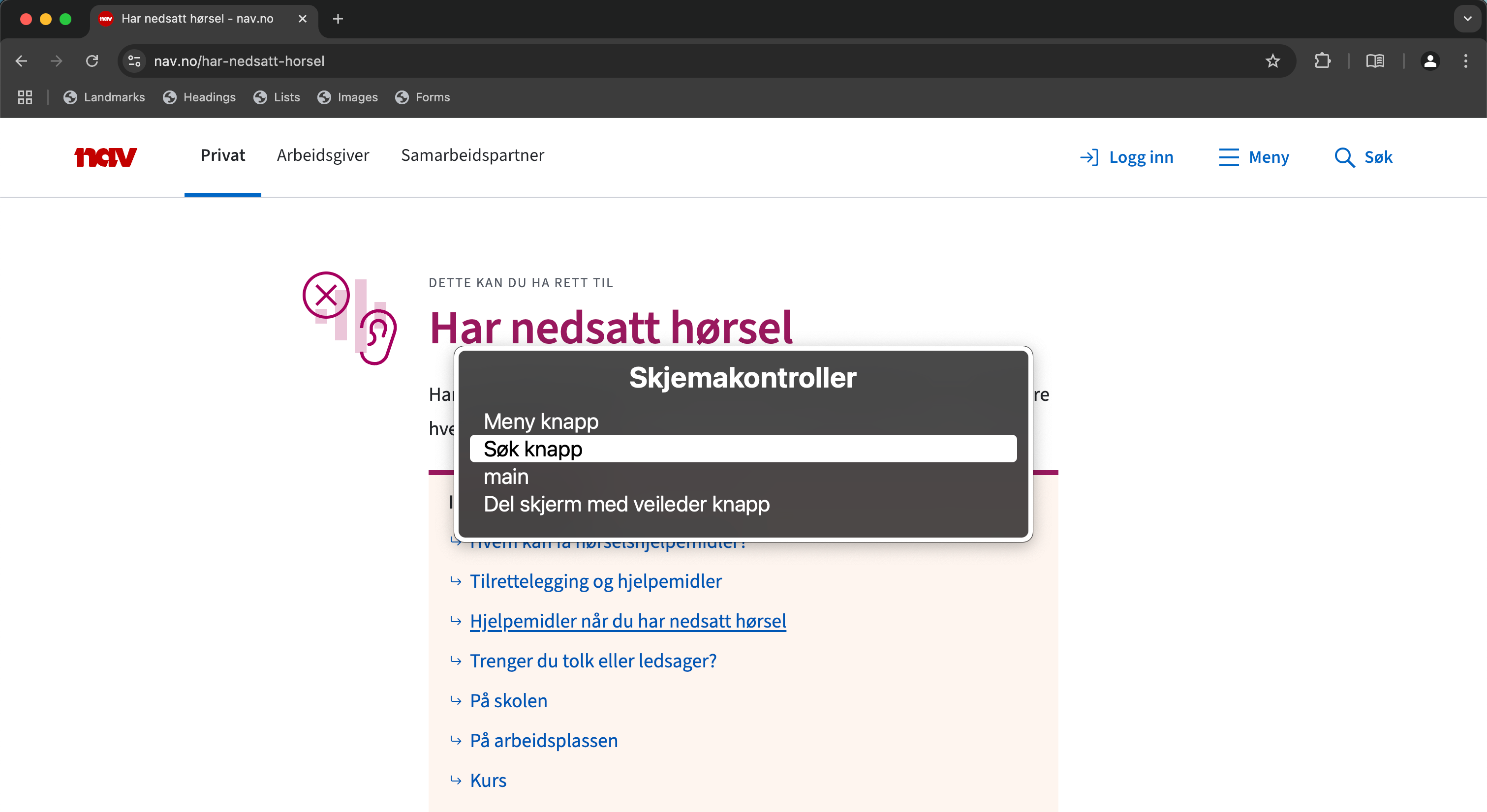Bookmark page with star icon
Viewport: 1487px width, 812px height.
[x=1272, y=60]
